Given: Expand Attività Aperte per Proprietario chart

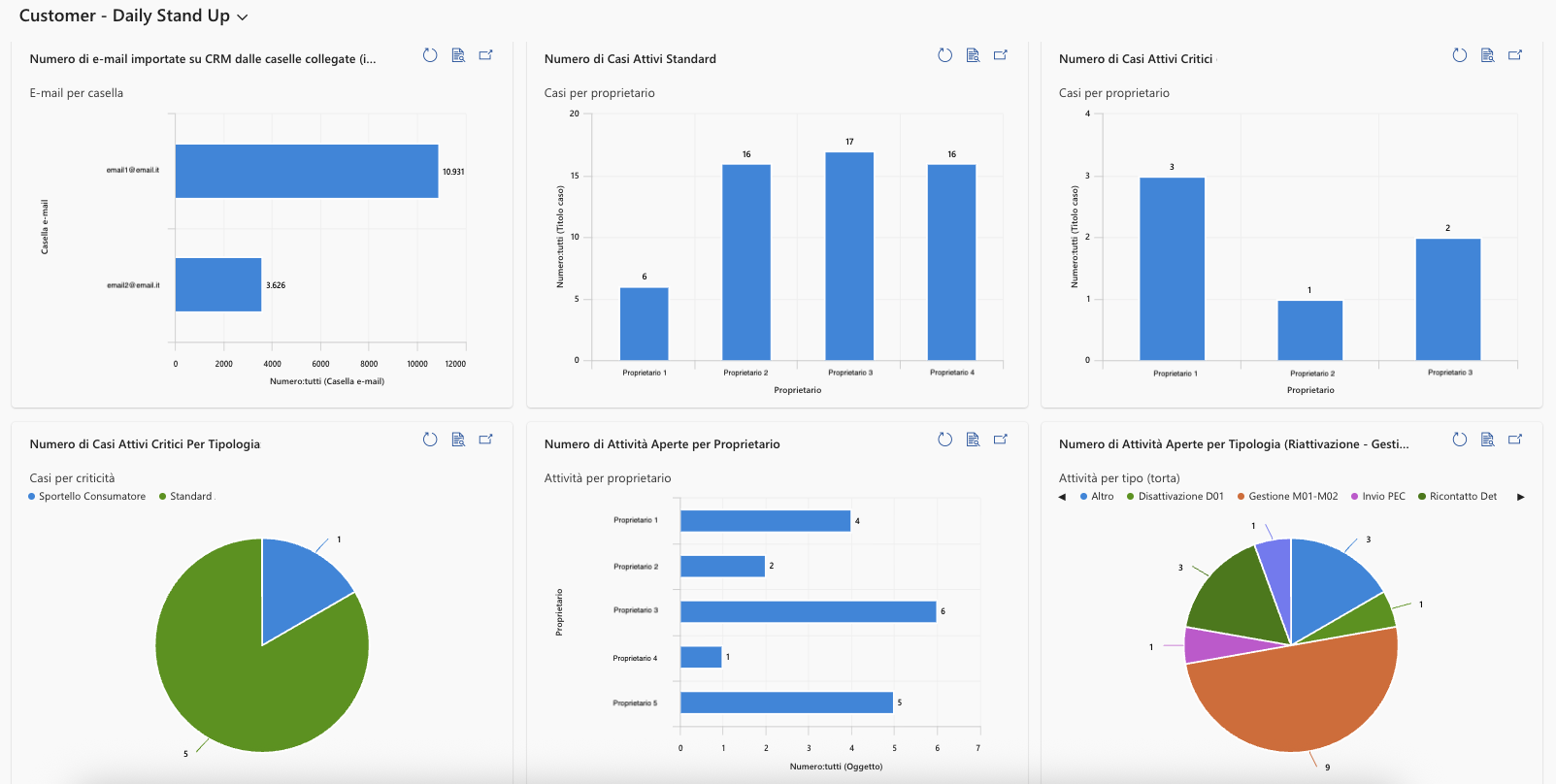Looking at the screenshot, I should (x=1000, y=440).
